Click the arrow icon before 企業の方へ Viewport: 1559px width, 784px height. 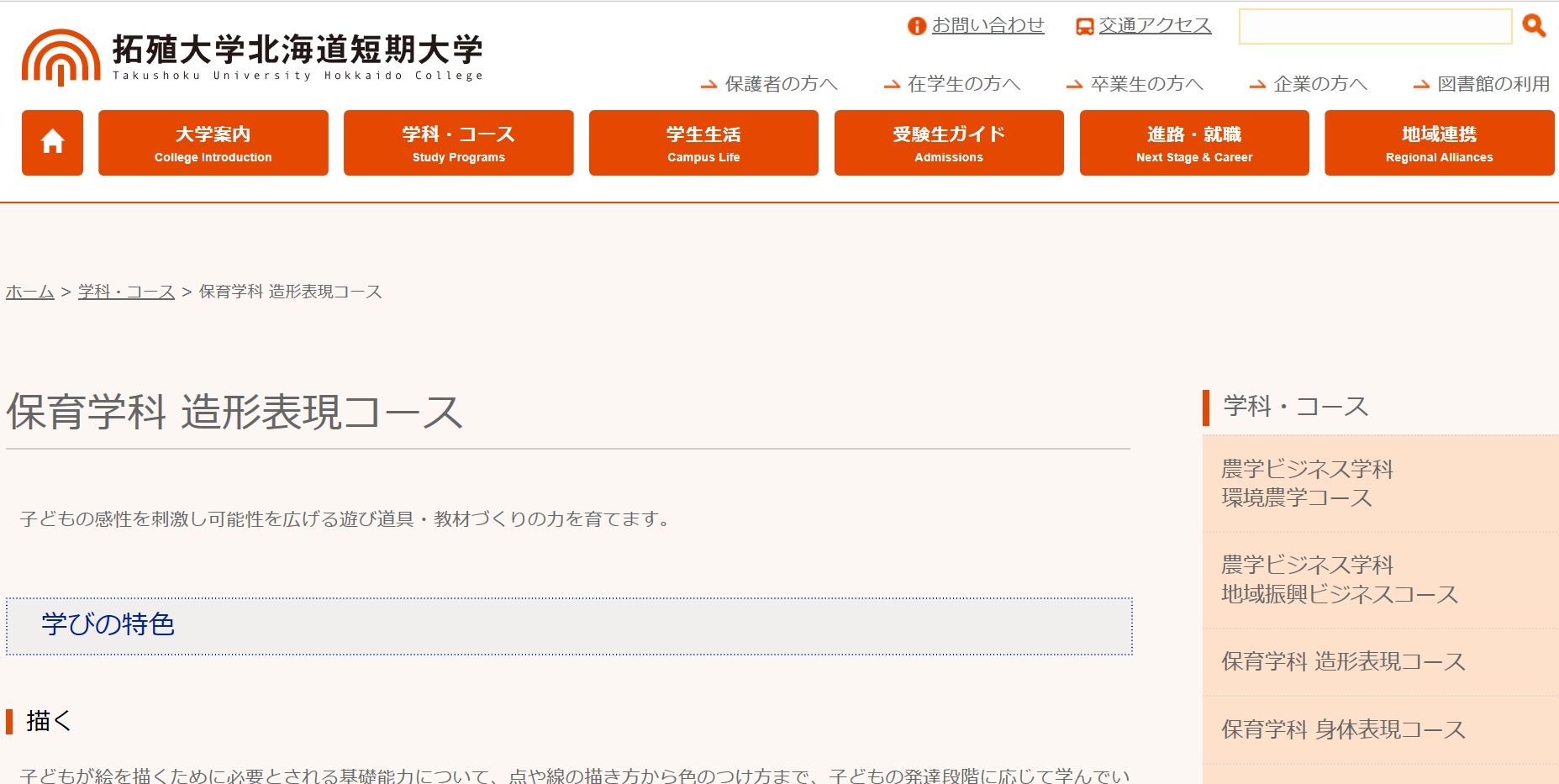(x=1257, y=84)
